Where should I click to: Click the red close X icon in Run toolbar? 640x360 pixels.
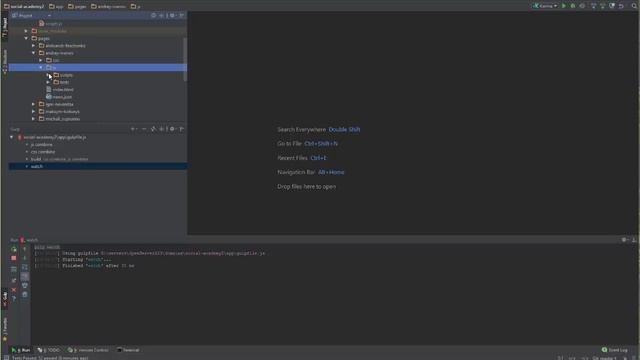point(13,290)
